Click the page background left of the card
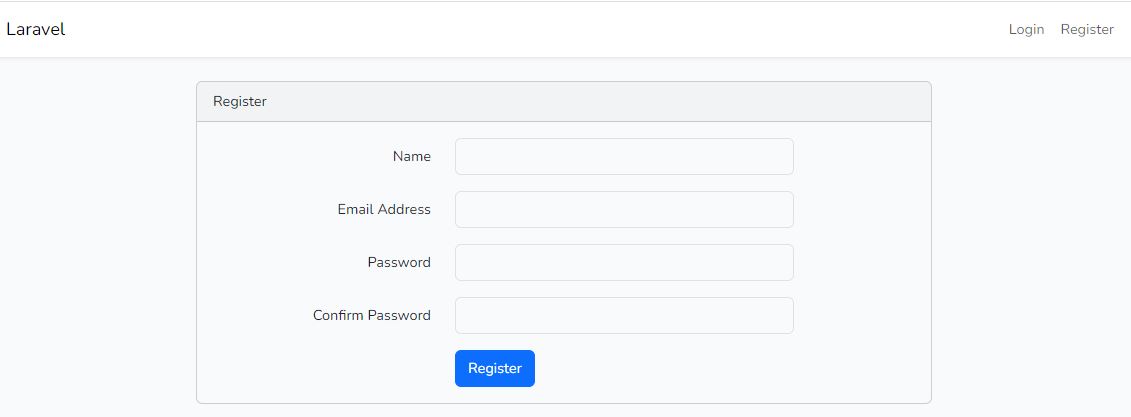This screenshot has height=417, width=1131. tap(97, 238)
